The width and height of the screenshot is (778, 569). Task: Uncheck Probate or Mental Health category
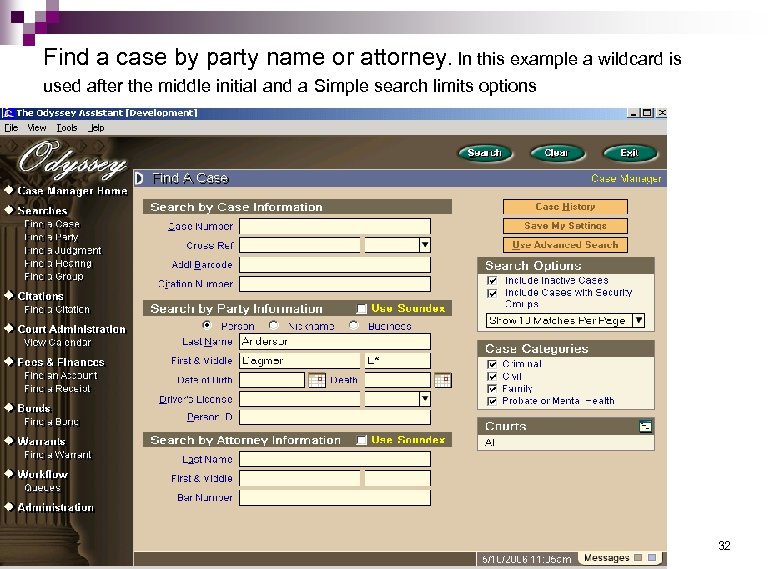[492, 401]
